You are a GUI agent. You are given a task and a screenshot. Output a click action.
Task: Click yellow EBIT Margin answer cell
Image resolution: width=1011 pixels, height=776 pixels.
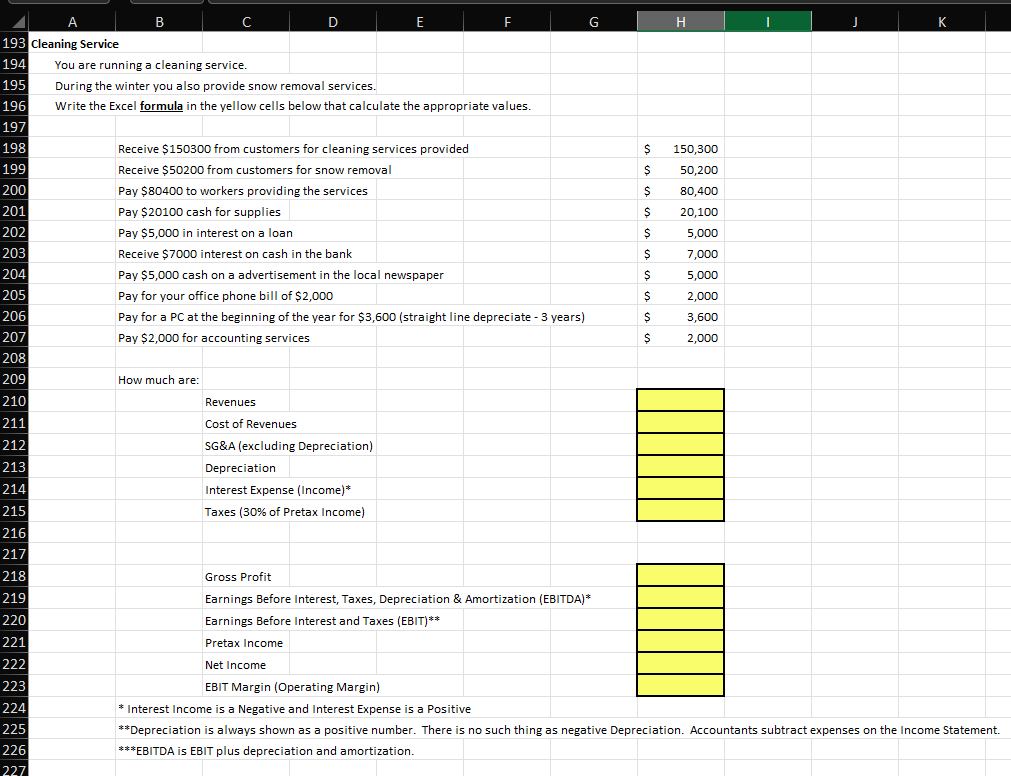[680, 685]
